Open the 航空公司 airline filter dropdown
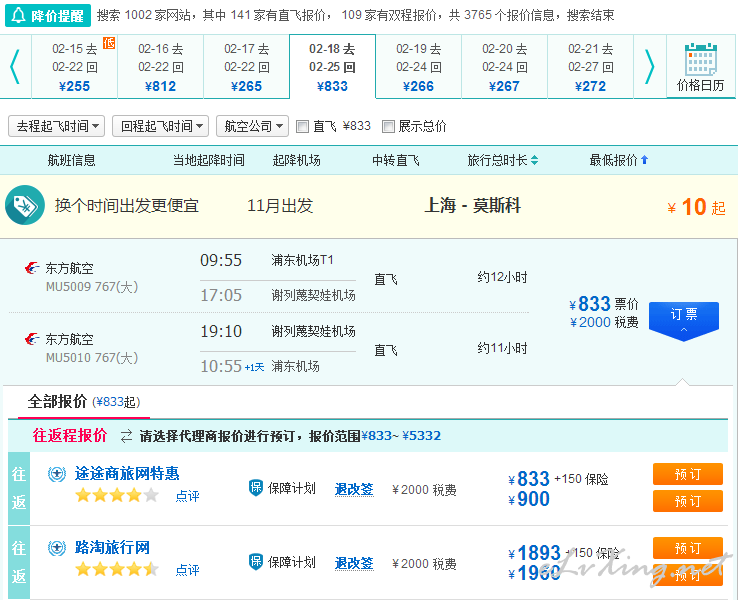743x600 pixels. point(254,126)
